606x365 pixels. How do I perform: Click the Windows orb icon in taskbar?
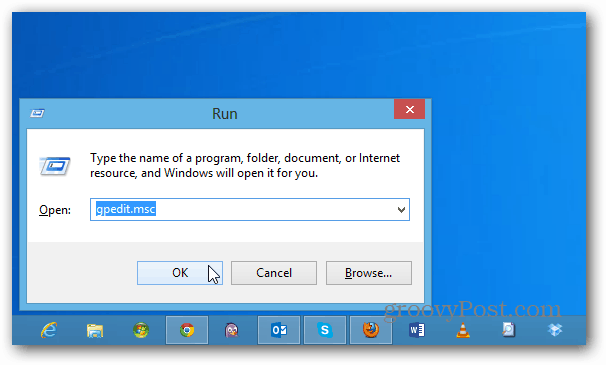click(141, 330)
